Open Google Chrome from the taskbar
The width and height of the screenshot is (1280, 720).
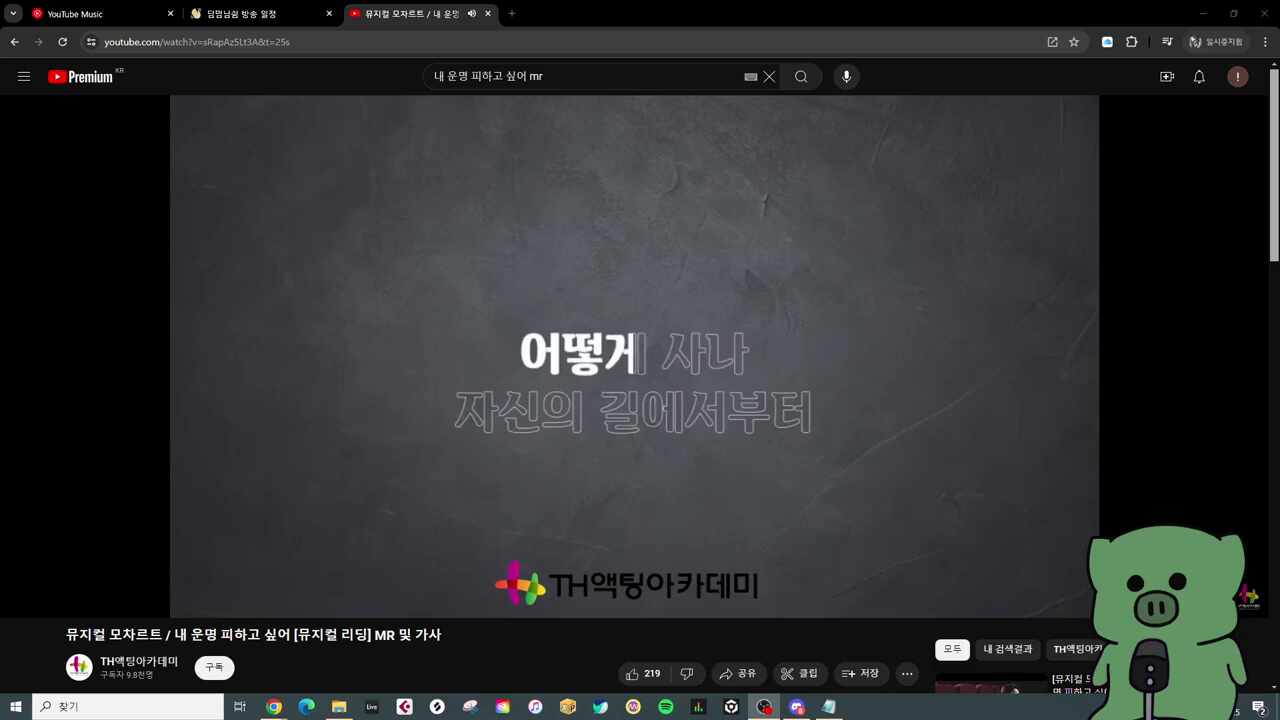274,707
